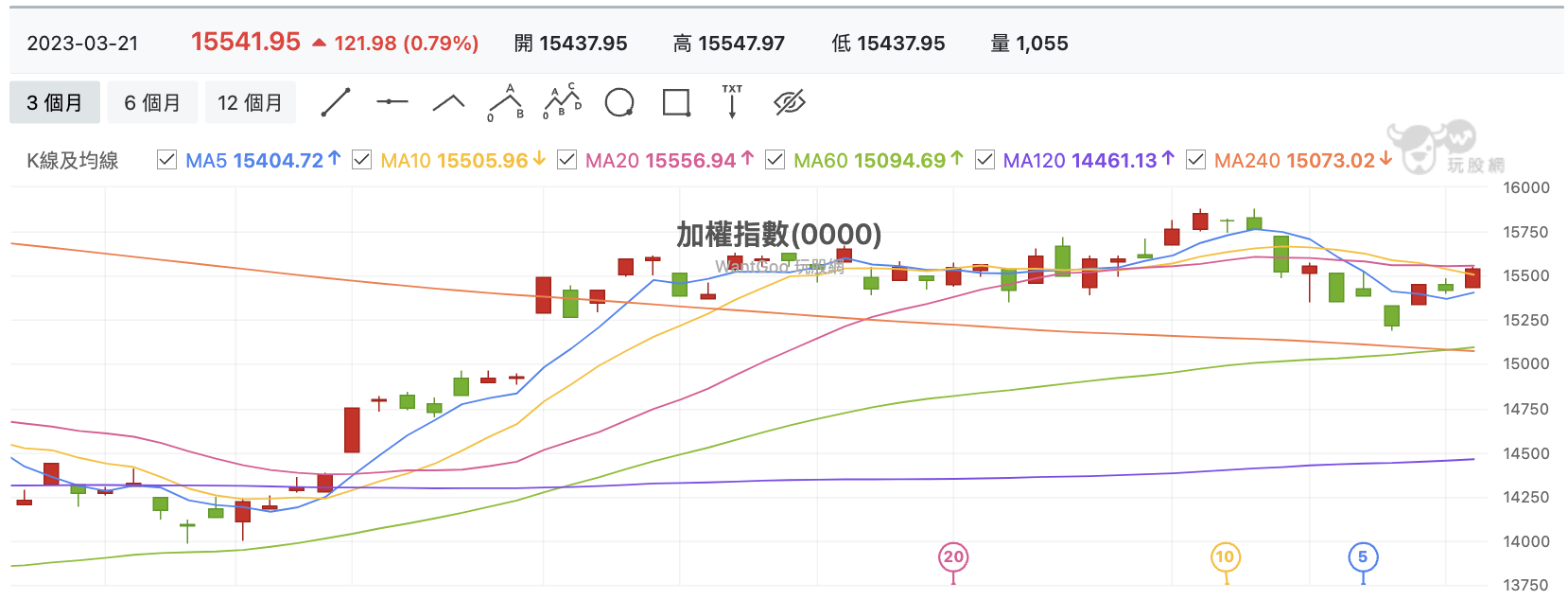The image size is (1568, 600).
Task: Switch chart range to 6 個月
Action: point(152,102)
